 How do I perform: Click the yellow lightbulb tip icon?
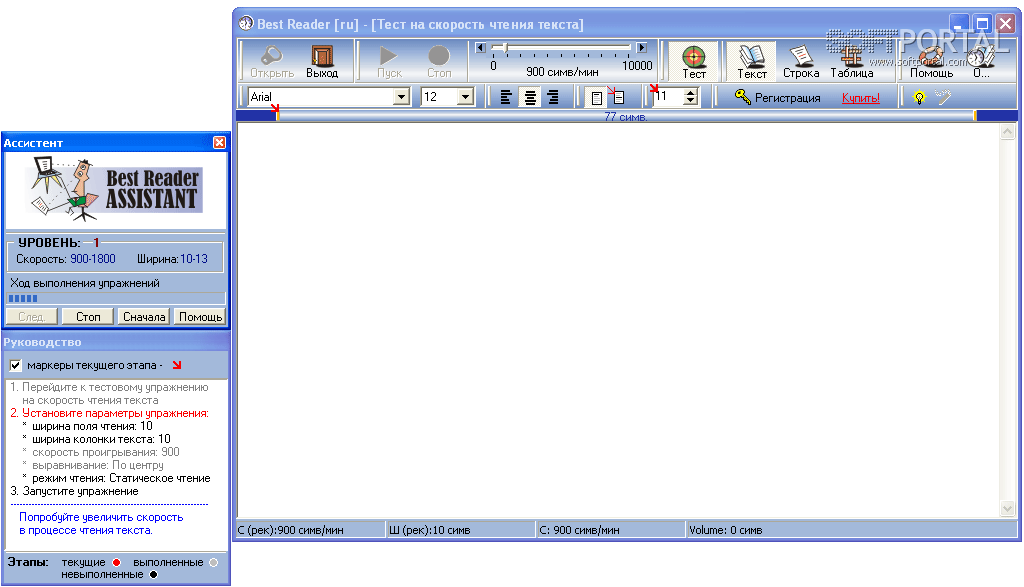tap(919, 97)
